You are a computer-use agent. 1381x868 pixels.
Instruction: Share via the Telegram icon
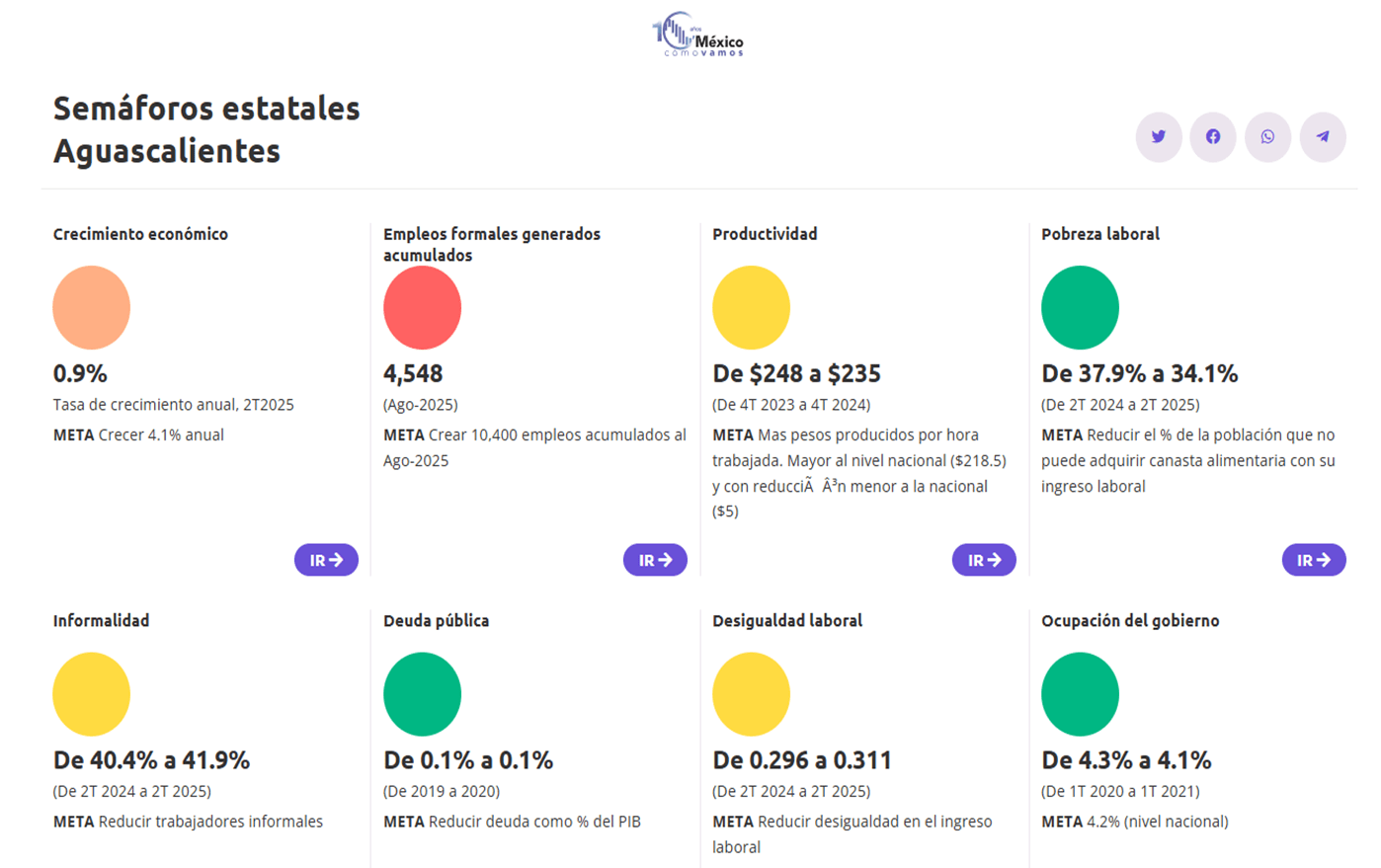[x=1323, y=137]
